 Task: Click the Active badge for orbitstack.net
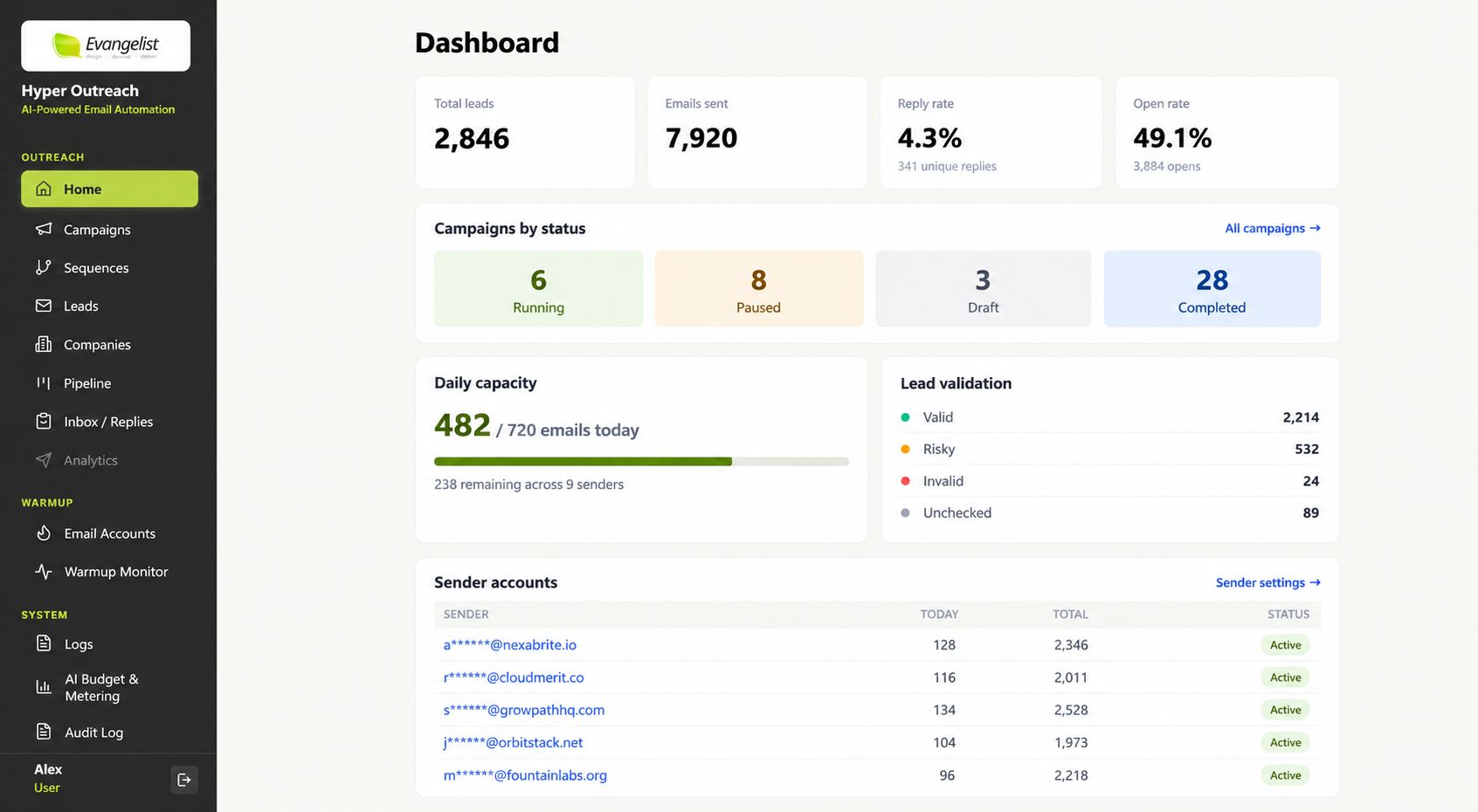pyautogui.click(x=1285, y=742)
